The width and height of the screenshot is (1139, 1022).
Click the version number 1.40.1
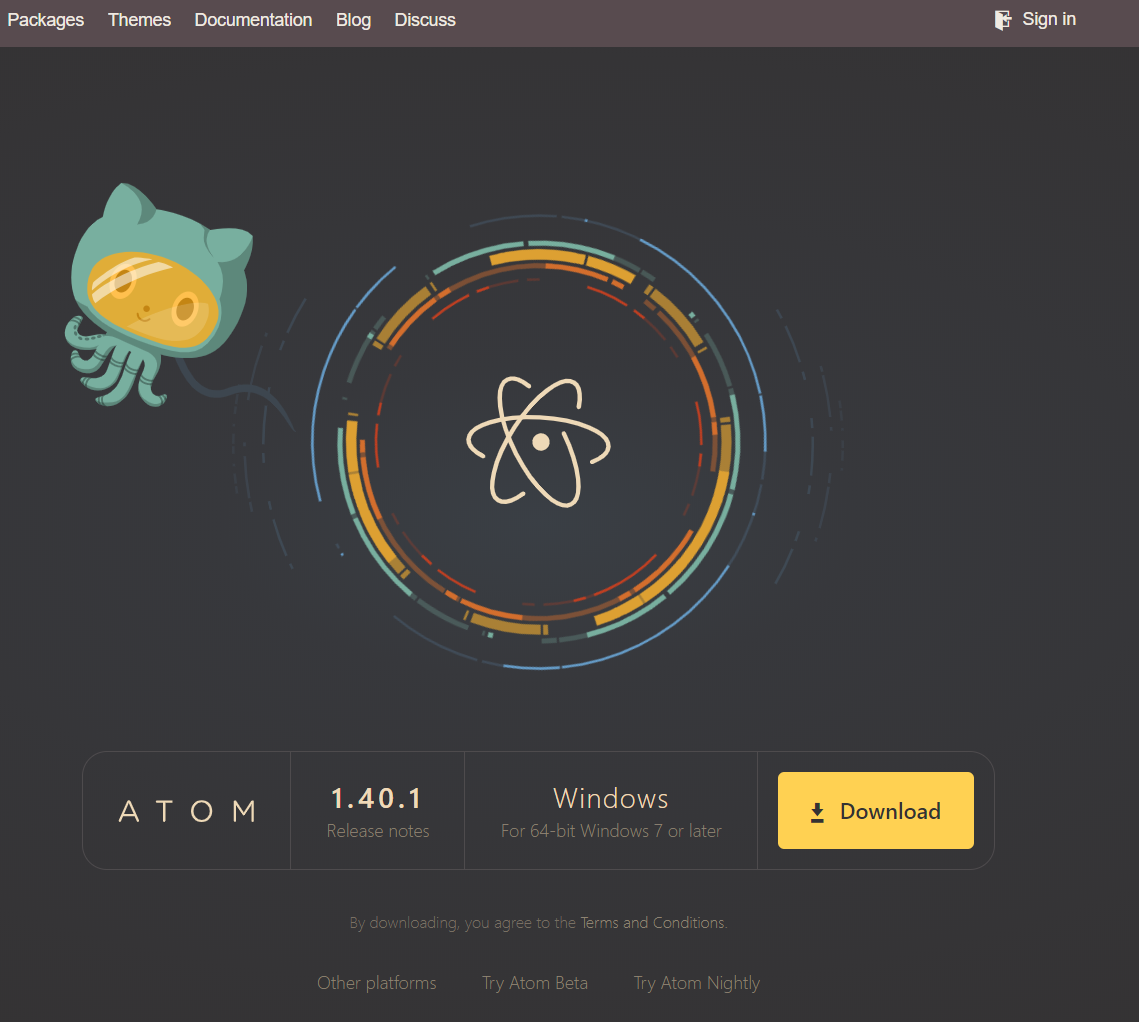[x=377, y=798]
